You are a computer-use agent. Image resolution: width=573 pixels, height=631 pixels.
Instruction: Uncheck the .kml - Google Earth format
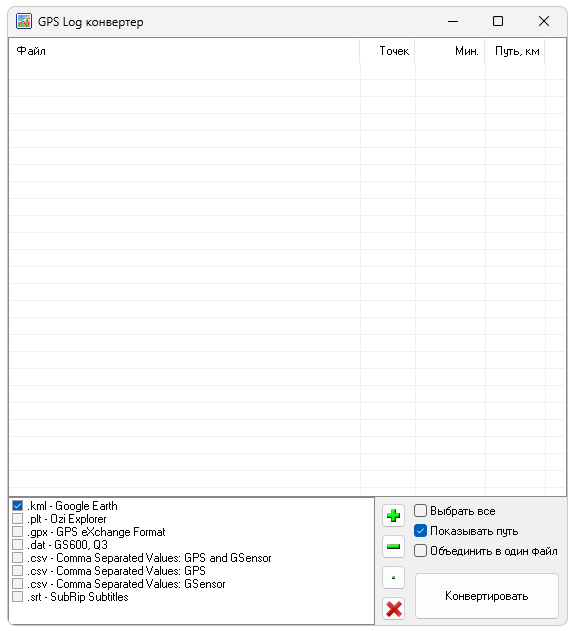click(x=18, y=505)
